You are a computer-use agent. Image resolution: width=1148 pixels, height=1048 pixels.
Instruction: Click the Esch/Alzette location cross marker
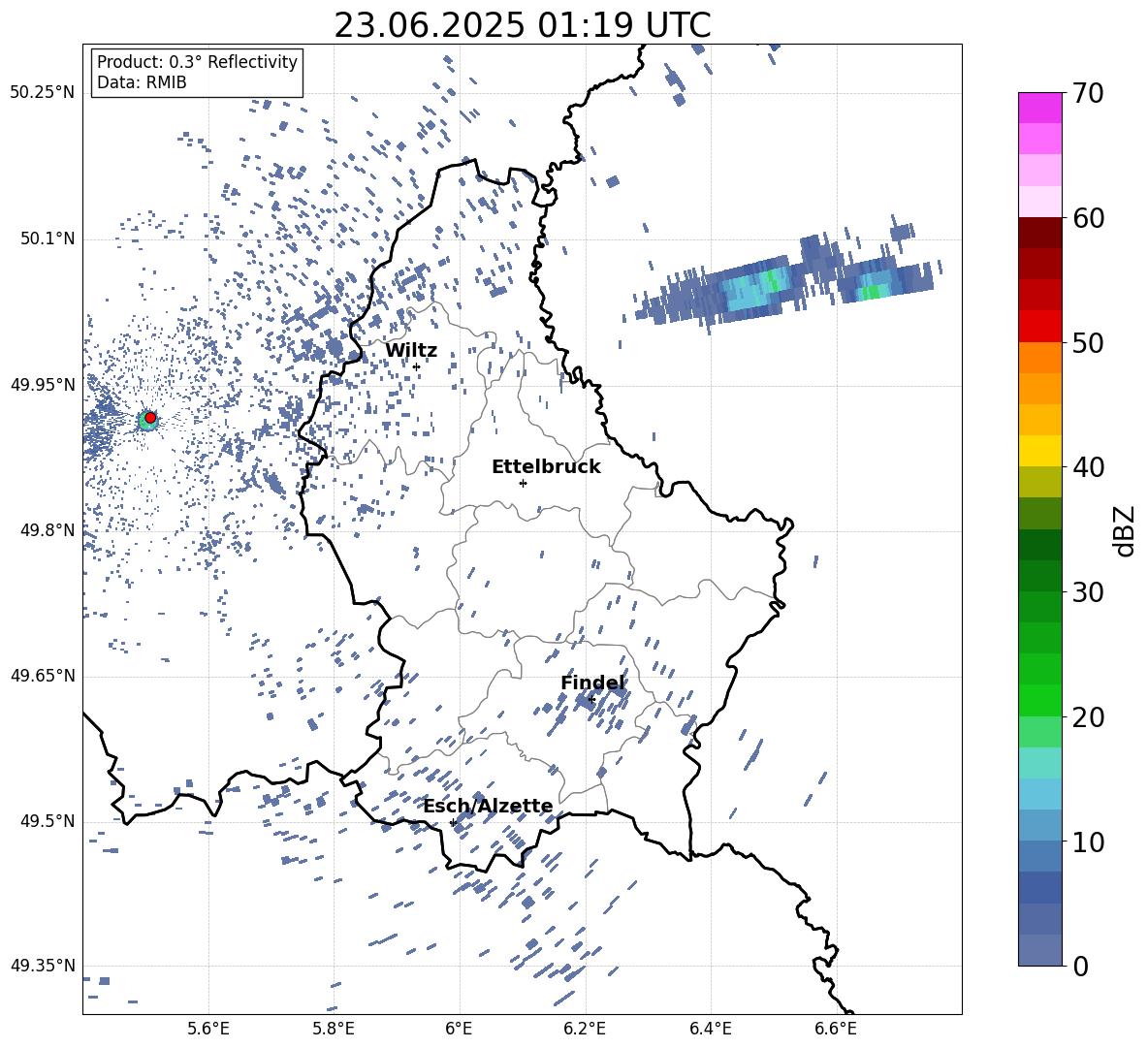pyautogui.click(x=453, y=822)
